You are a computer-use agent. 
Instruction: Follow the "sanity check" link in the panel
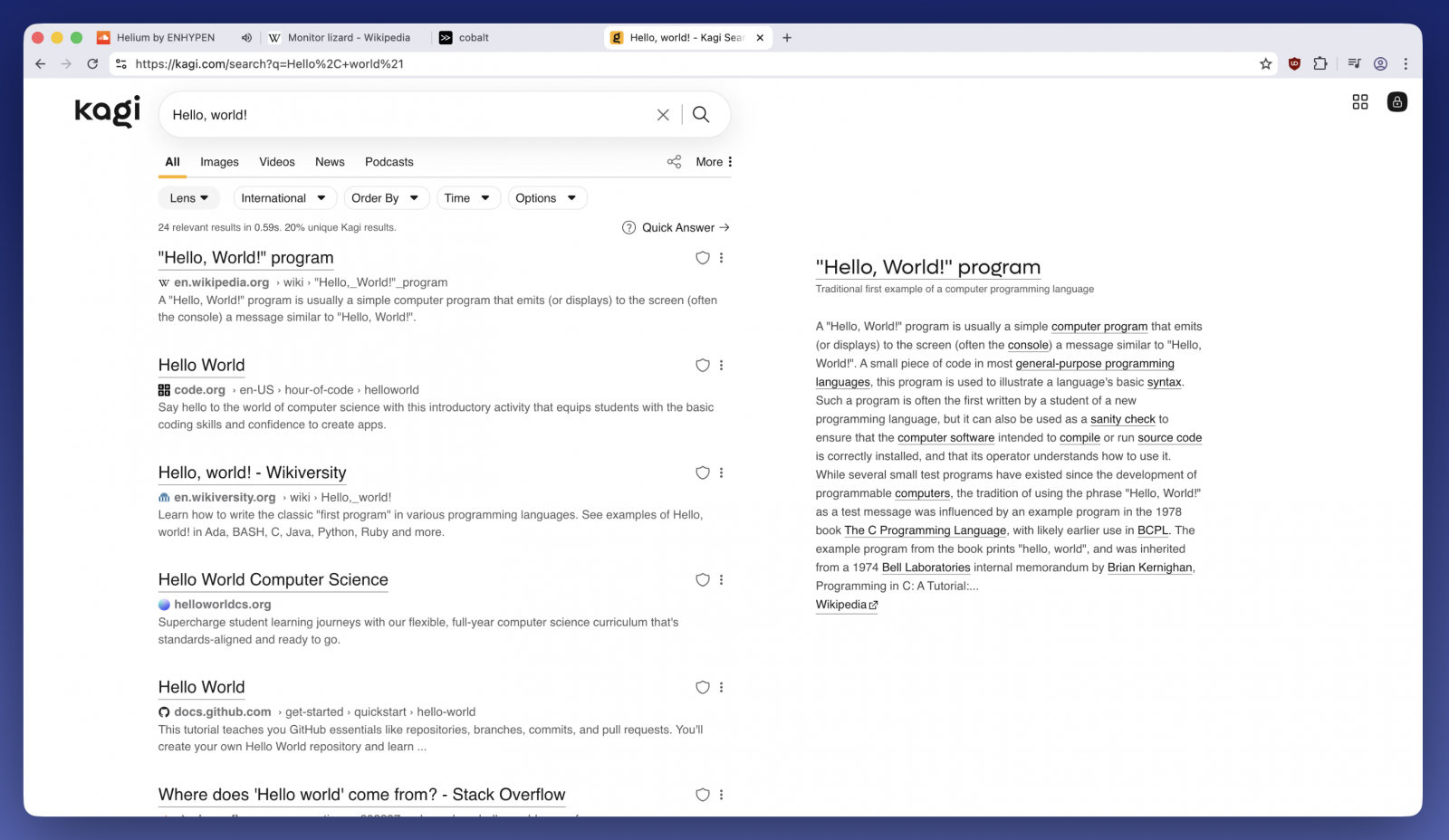[1123, 419]
